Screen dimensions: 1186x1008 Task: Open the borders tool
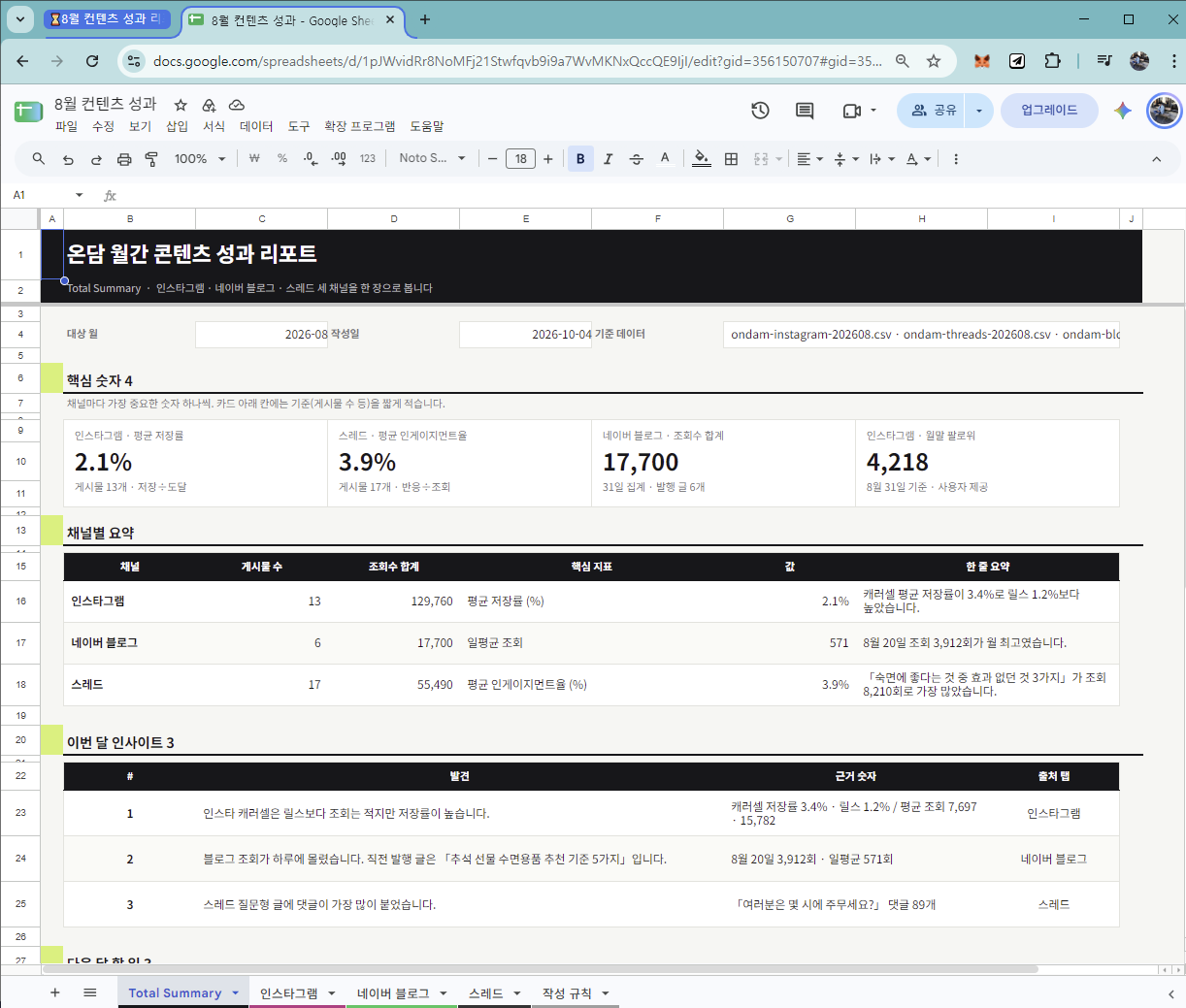(x=732, y=159)
